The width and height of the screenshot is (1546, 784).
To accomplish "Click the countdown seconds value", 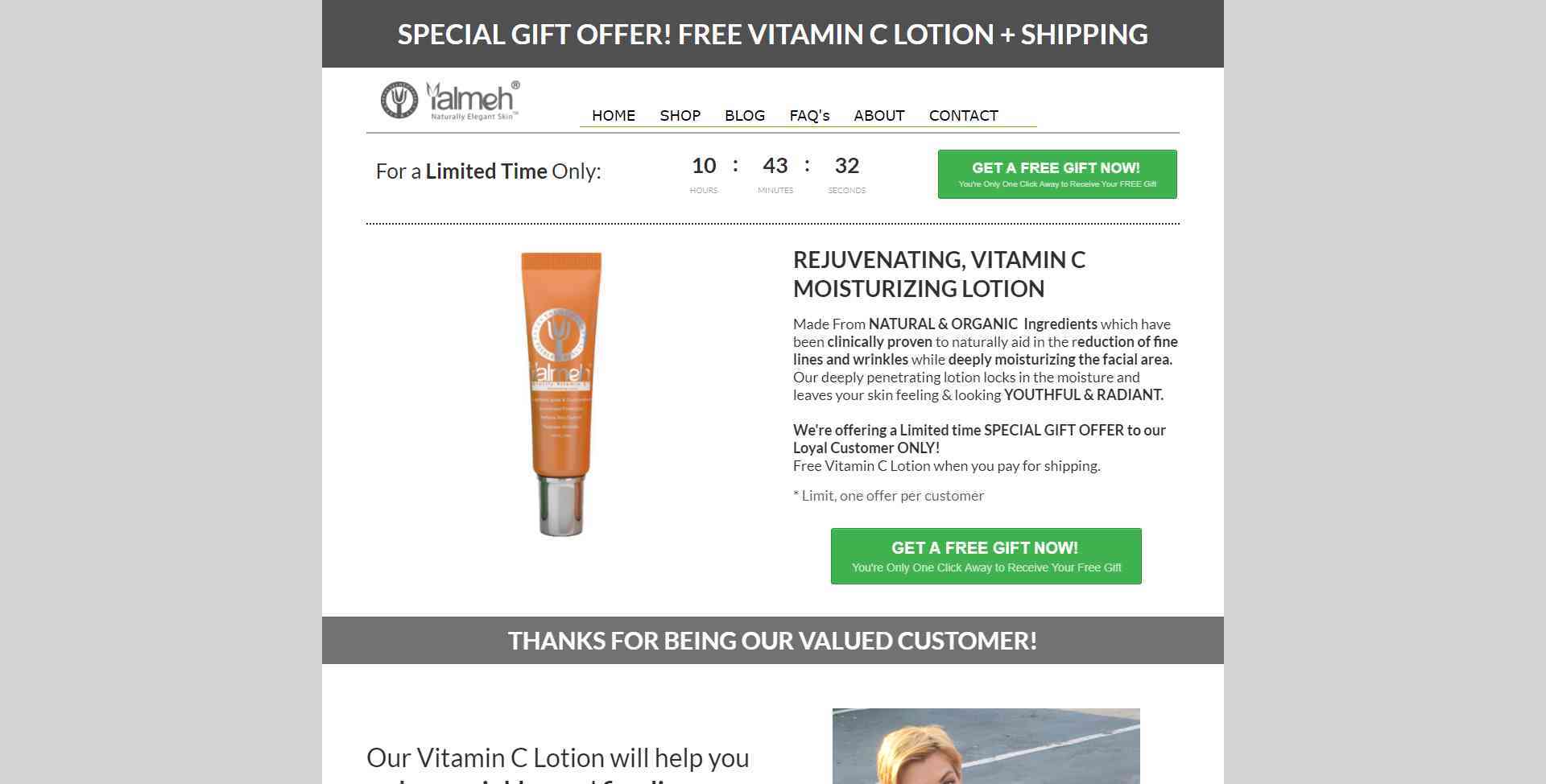I will coord(847,166).
